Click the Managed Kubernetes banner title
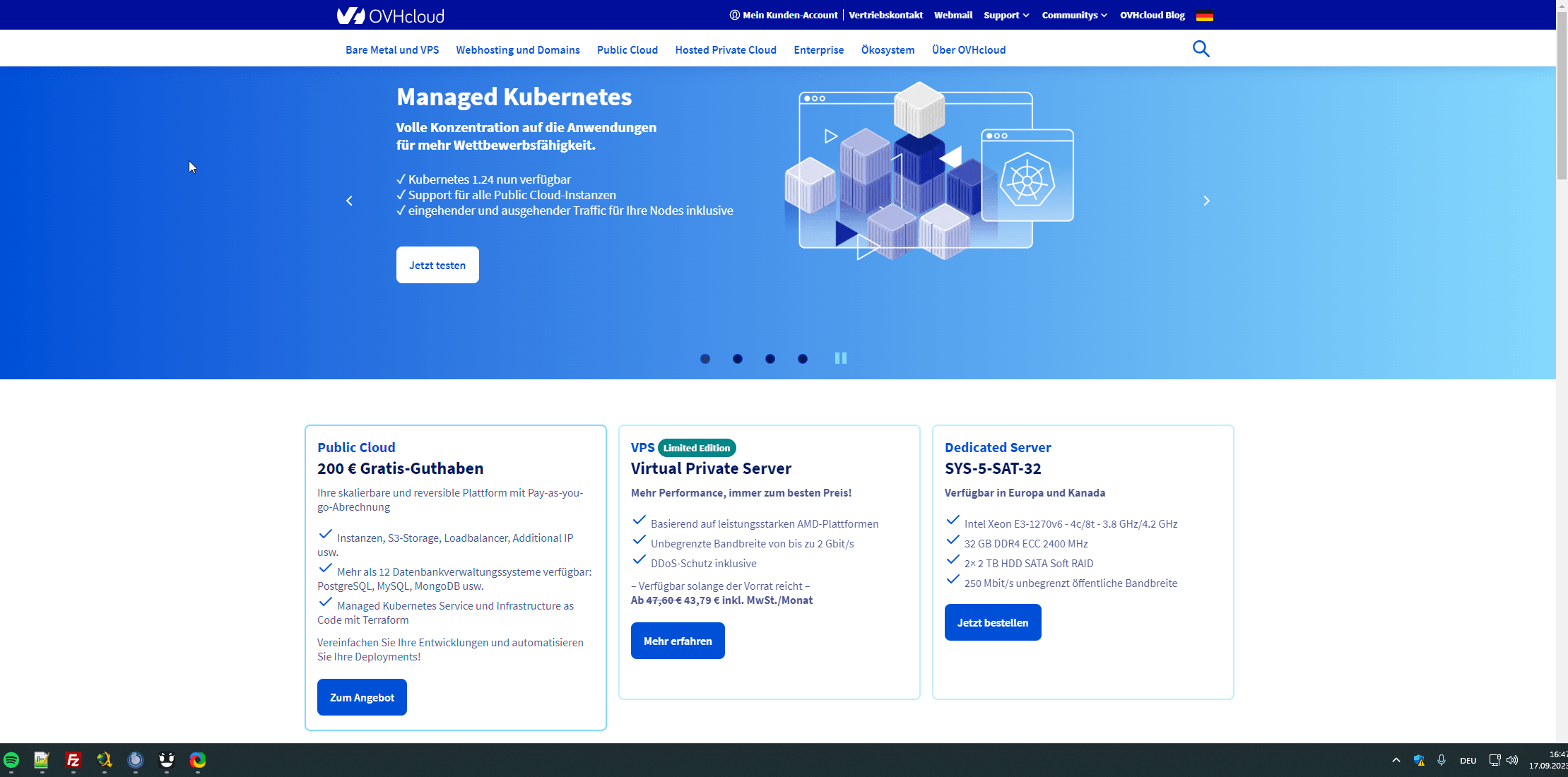Image resolution: width=1568 pixels, height=777 pixels. point(514,97)
